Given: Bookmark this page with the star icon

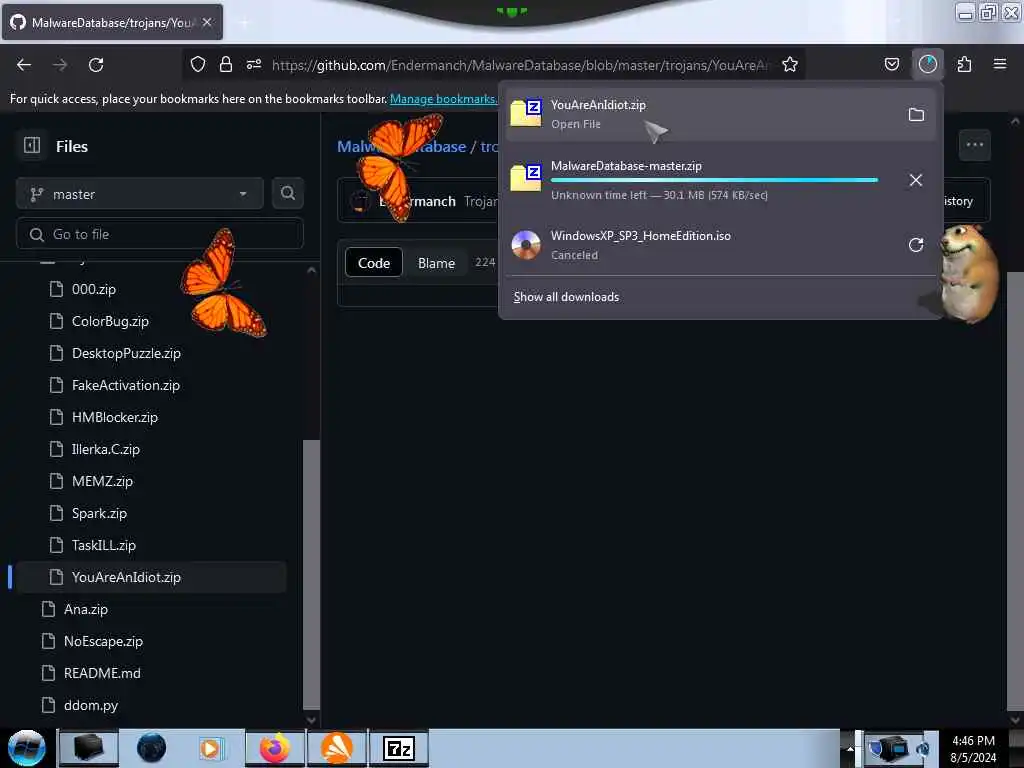Looking at the screenshot, I should click(x=790, y=64).
